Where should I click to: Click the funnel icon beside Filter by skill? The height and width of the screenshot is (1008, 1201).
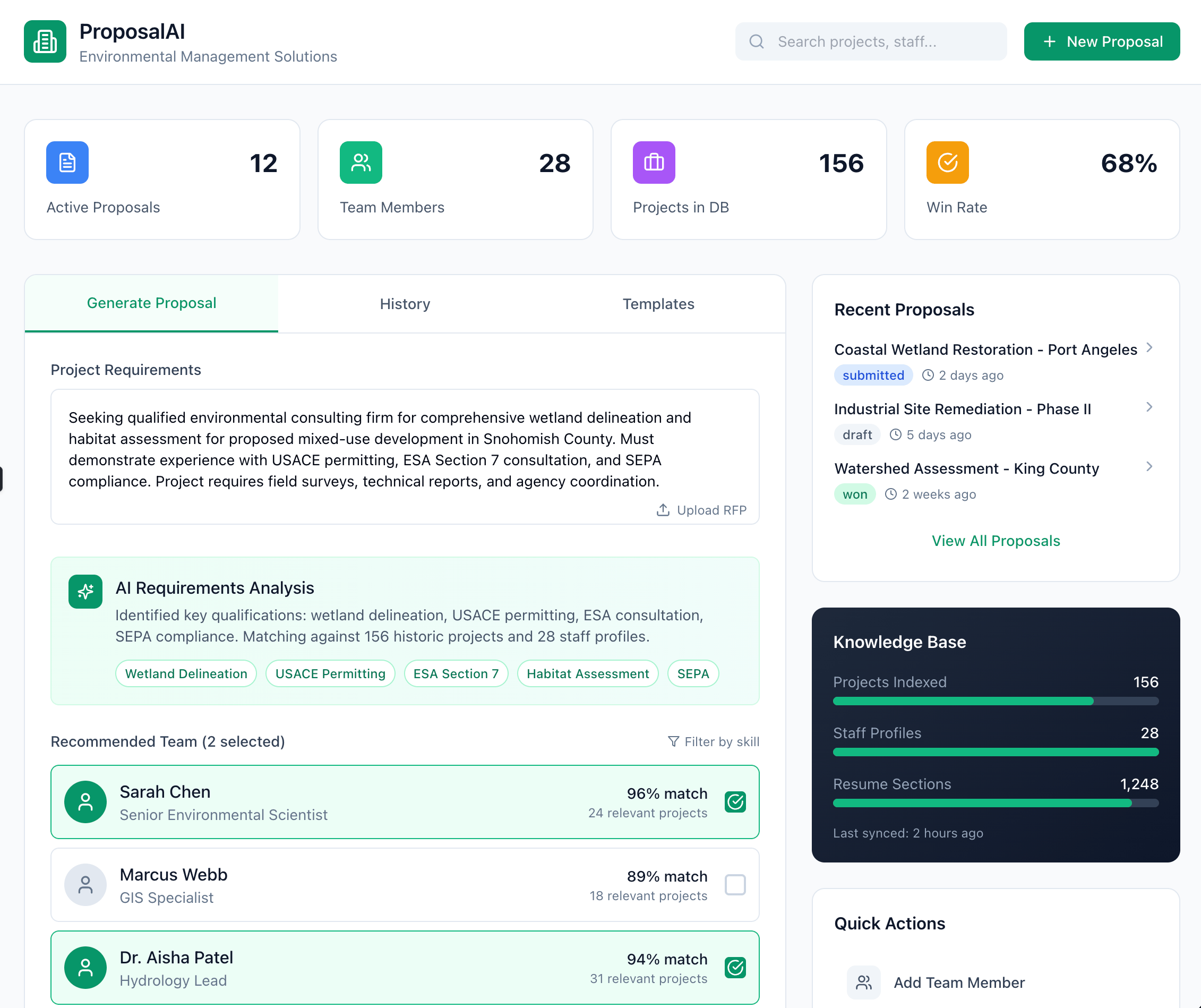(x=674, y=741)
